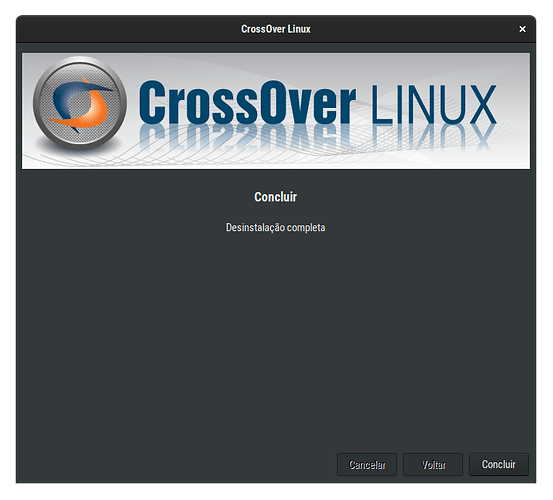Click the large letter C of CrossOver
553x500 pixels.
click(153, 102)
